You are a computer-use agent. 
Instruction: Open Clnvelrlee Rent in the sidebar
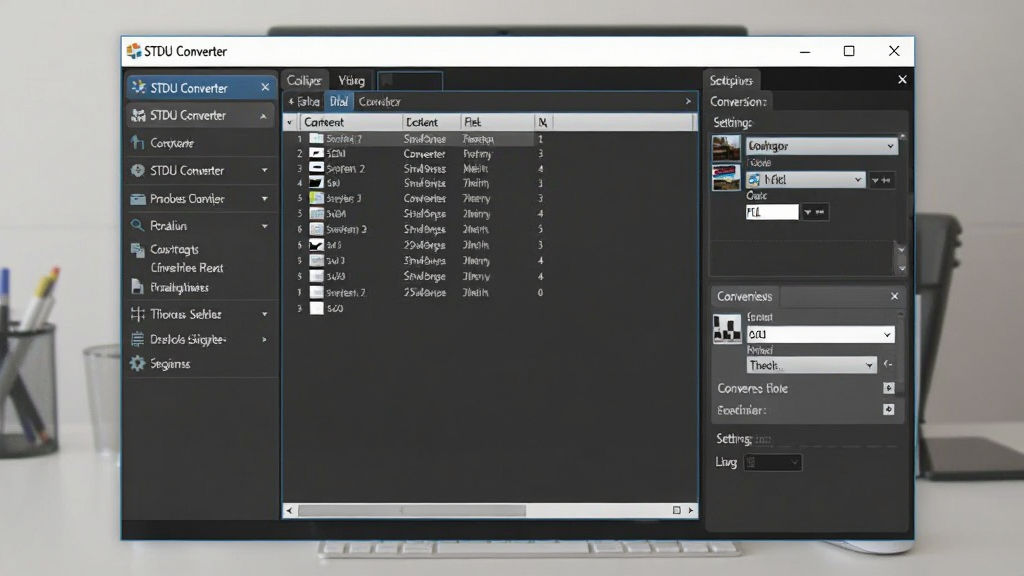[x=187, y=268]
